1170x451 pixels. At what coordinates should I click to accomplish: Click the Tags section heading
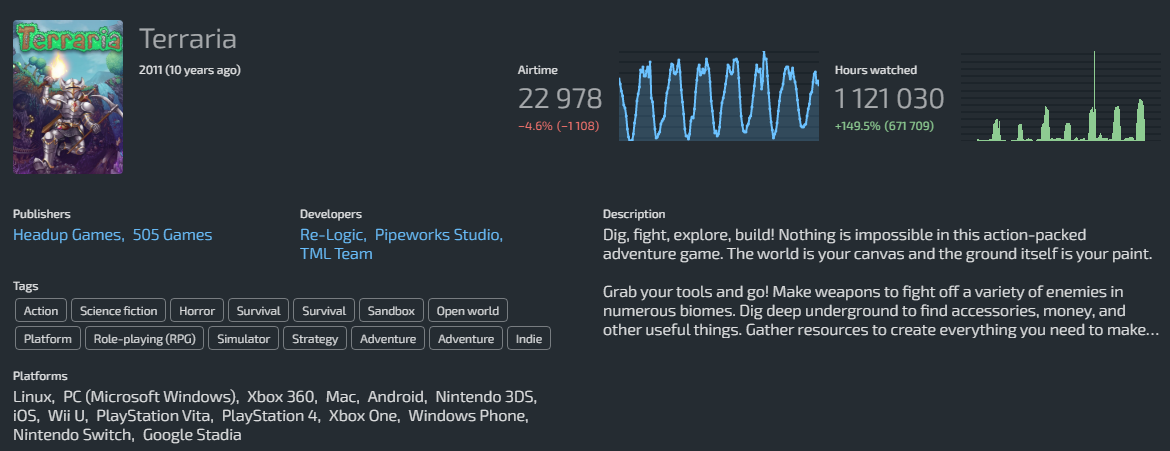click(25, 286)
